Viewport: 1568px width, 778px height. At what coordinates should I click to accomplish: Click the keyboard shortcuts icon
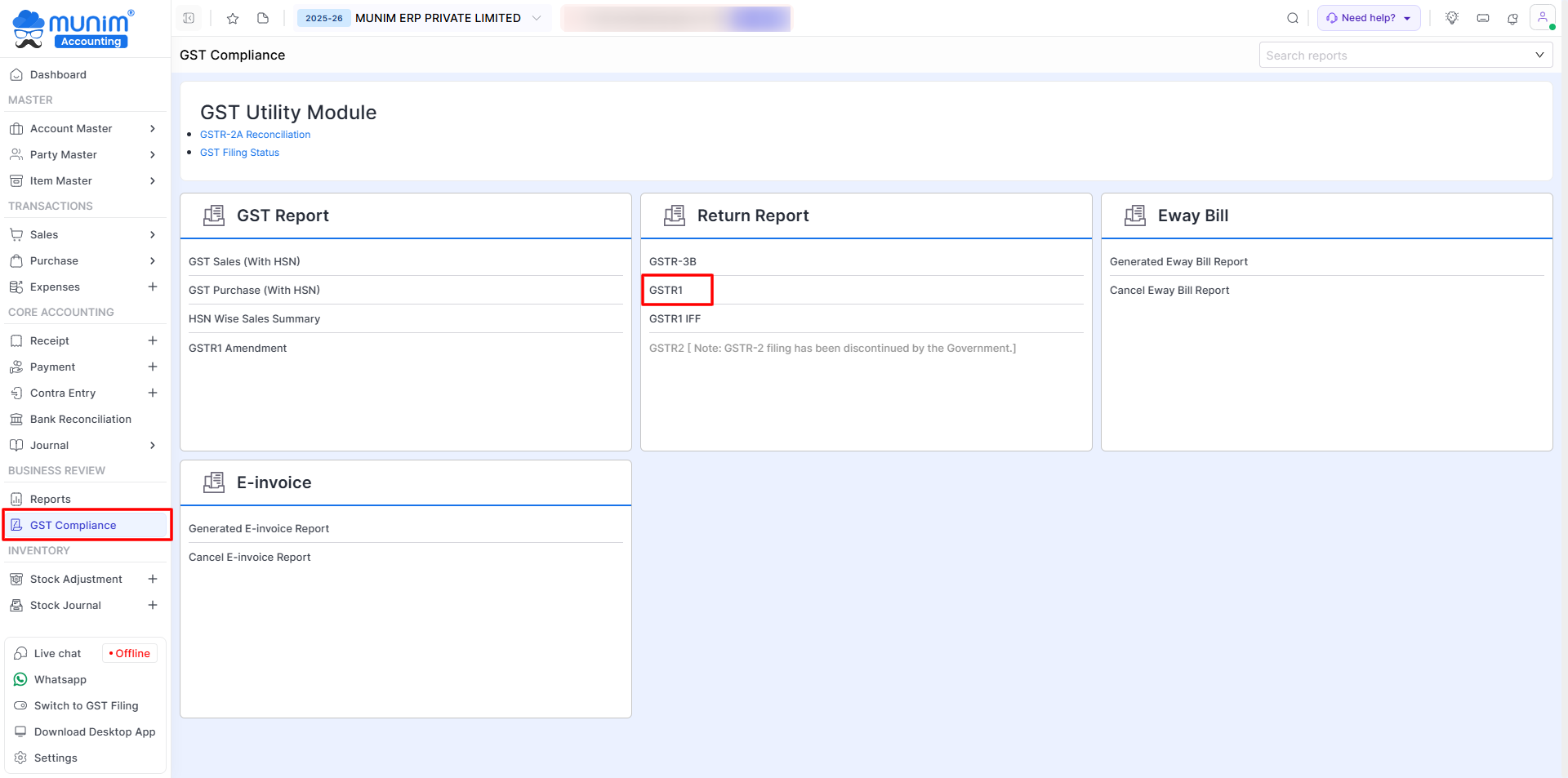1483,18
